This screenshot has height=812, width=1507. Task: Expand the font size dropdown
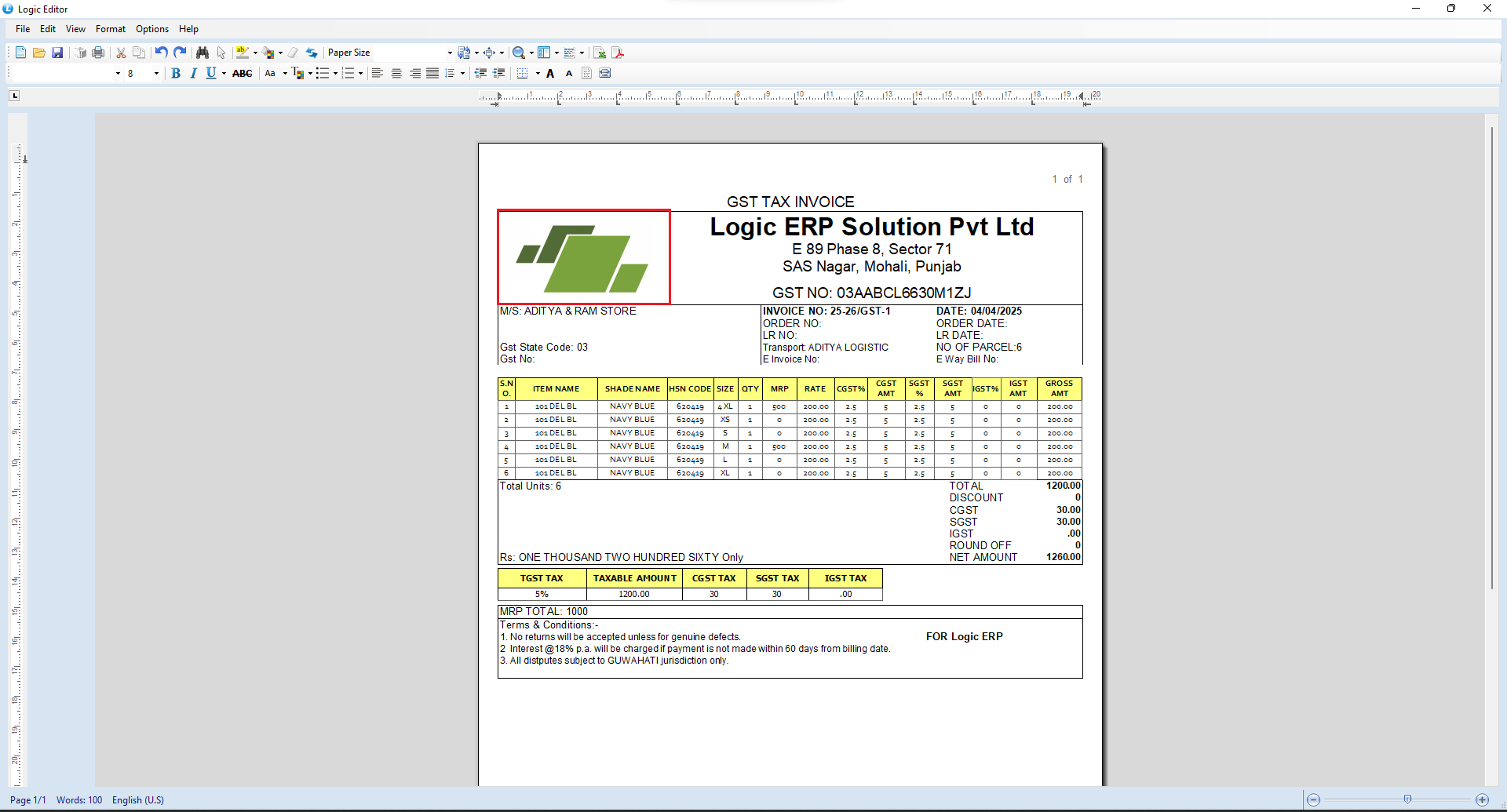click(156, 73)
